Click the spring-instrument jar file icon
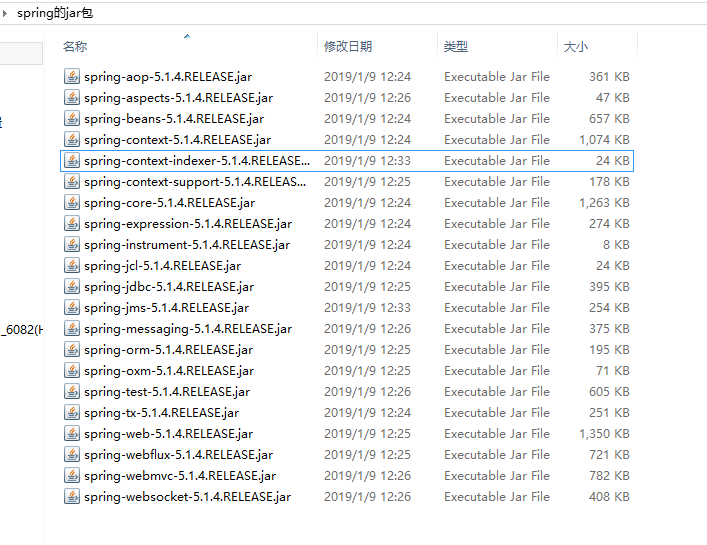 [x=72, y=244]
